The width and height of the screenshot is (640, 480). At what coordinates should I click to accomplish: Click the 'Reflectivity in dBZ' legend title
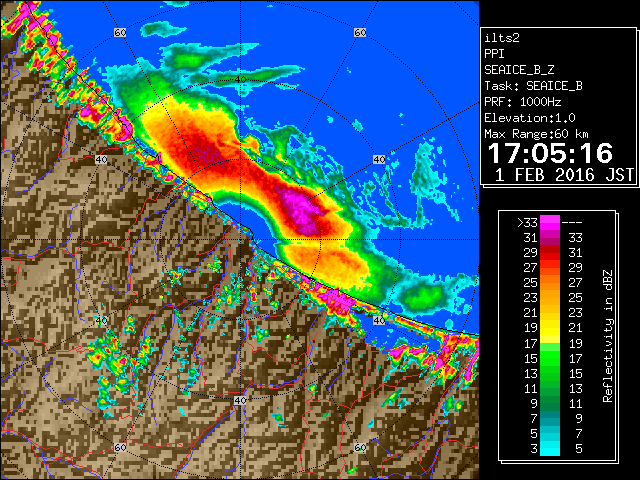point(608,336)
